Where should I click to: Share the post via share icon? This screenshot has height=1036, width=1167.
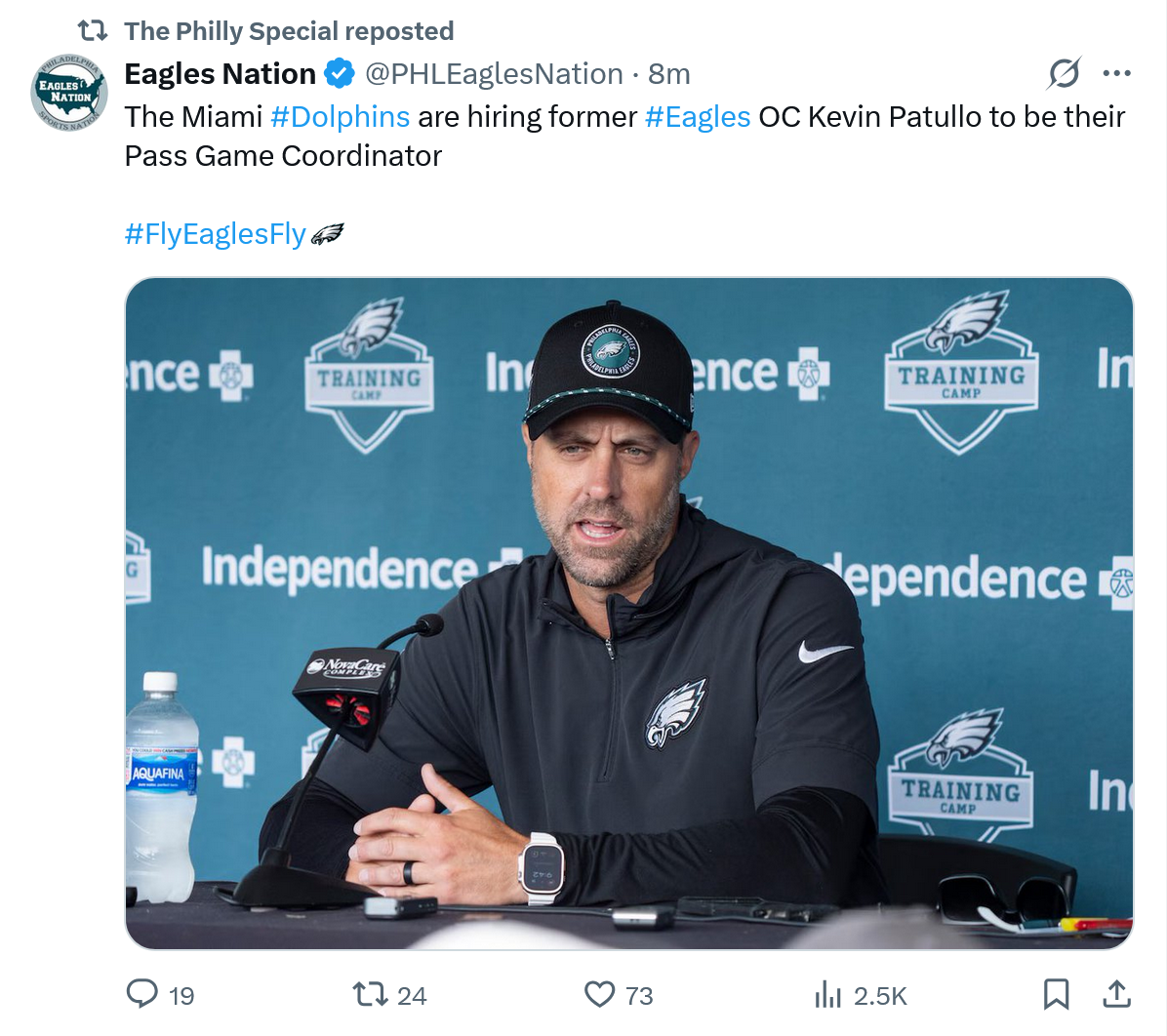[1116, 994]
